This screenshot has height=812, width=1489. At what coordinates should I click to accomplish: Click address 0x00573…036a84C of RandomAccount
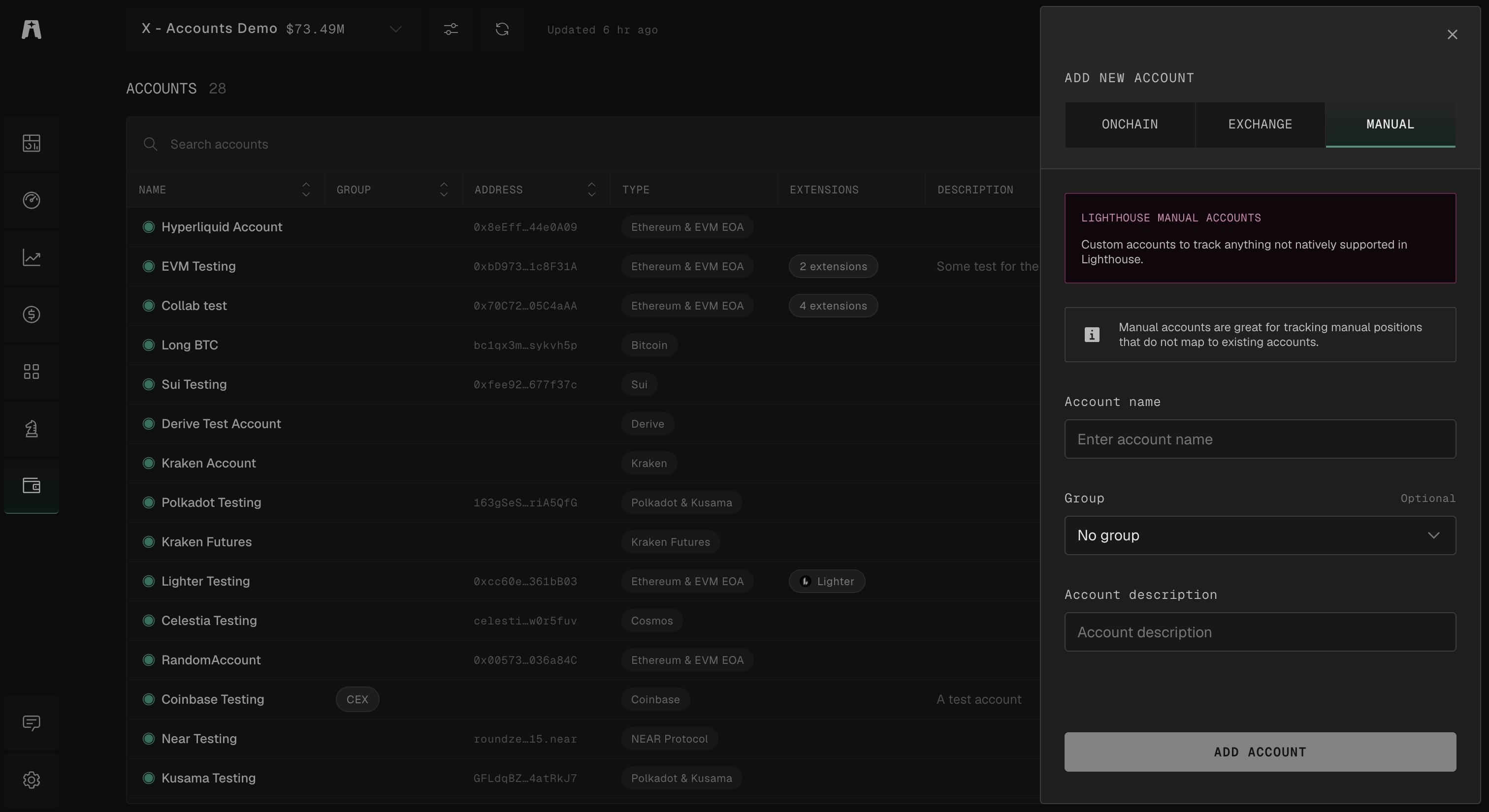(525, 660)
